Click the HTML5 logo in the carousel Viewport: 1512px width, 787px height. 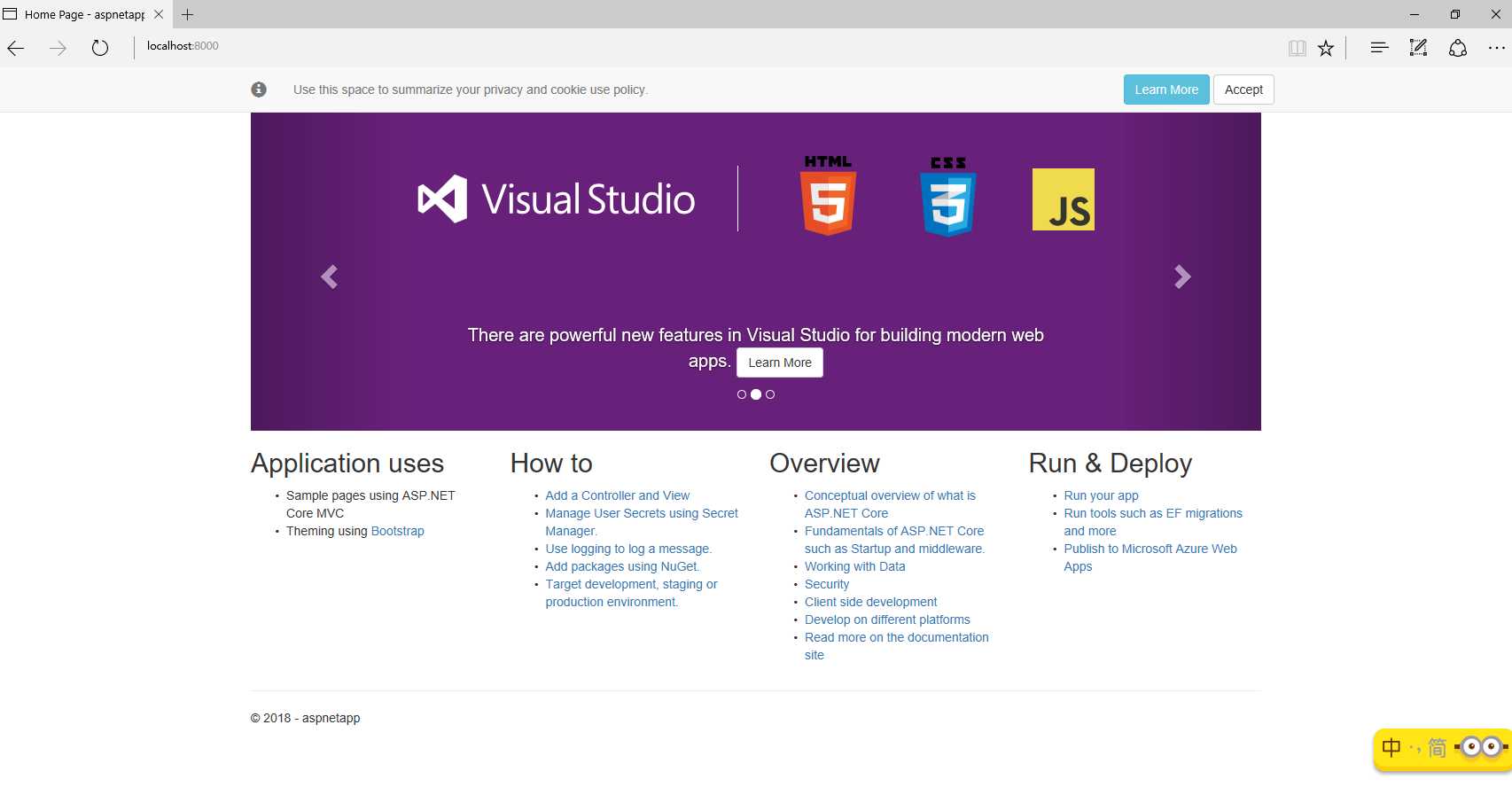click(829, 195)
